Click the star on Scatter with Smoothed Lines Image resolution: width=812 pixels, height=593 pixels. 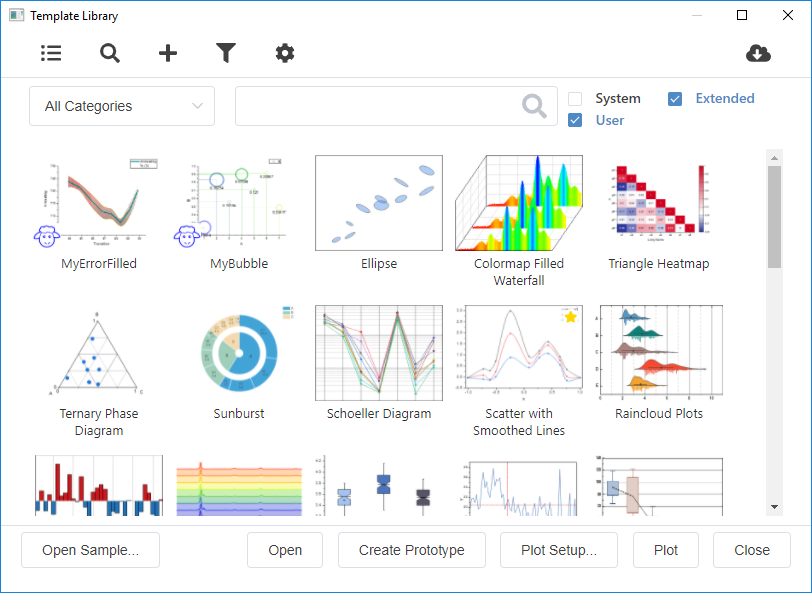[x=571, y=316]
